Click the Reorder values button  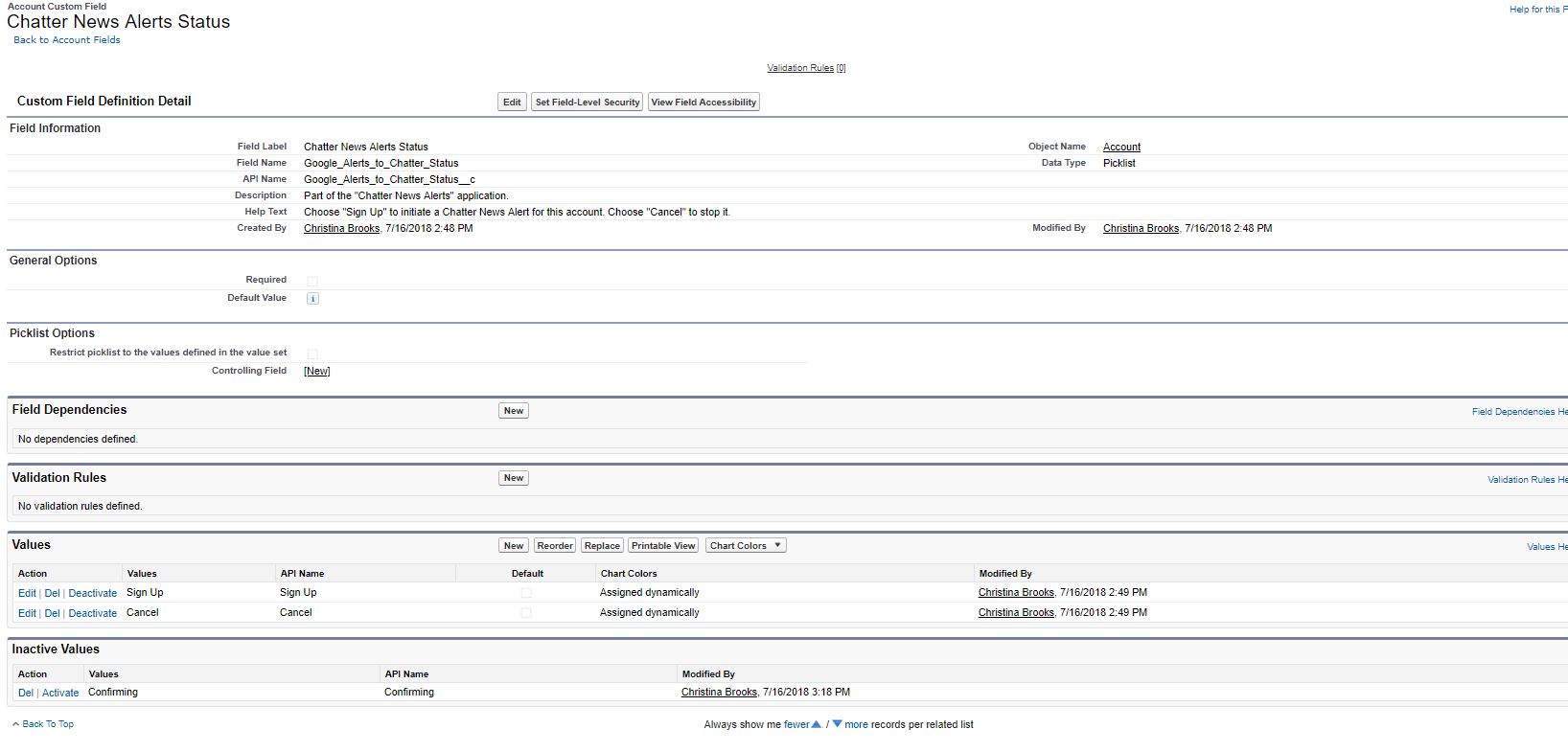pos(555,546)
